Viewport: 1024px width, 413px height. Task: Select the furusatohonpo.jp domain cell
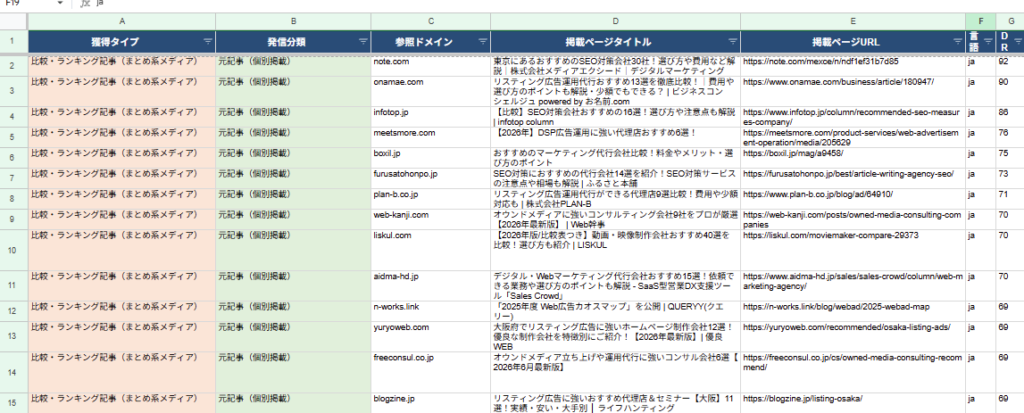[x=431, y=178]
